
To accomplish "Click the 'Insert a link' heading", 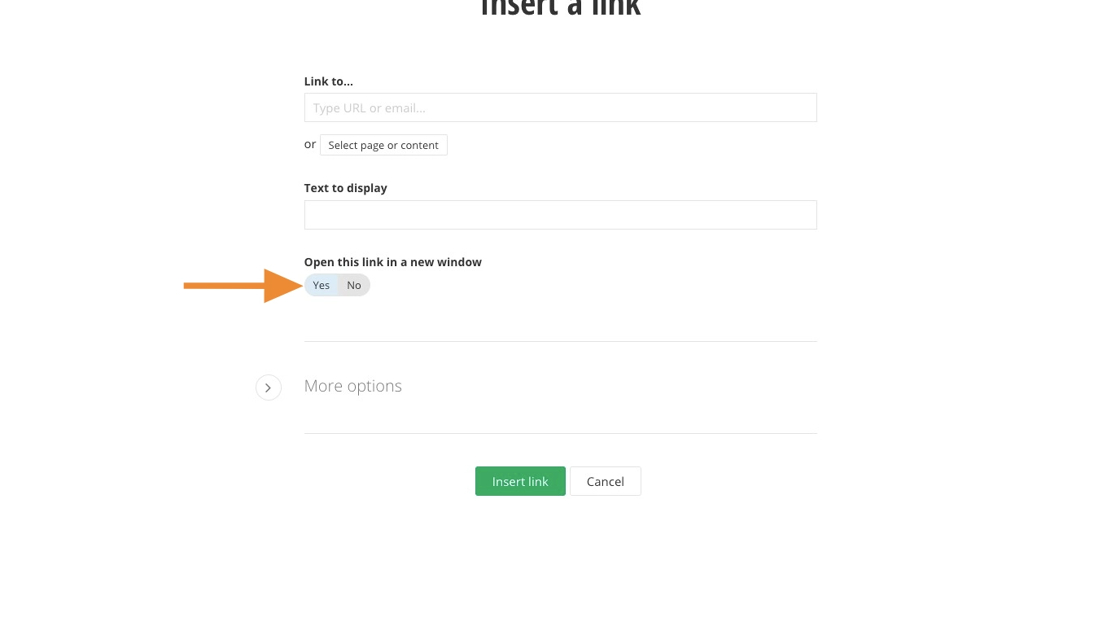I will (x=560, y=9).
